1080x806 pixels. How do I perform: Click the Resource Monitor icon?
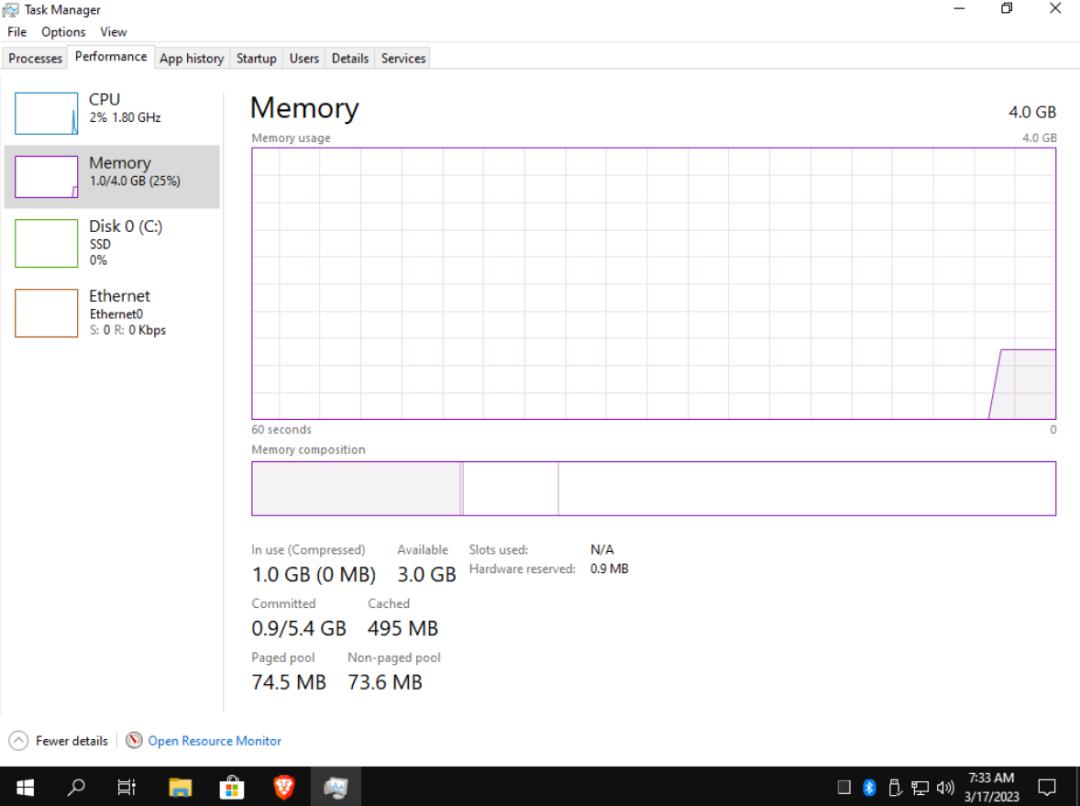click(134, 741)
